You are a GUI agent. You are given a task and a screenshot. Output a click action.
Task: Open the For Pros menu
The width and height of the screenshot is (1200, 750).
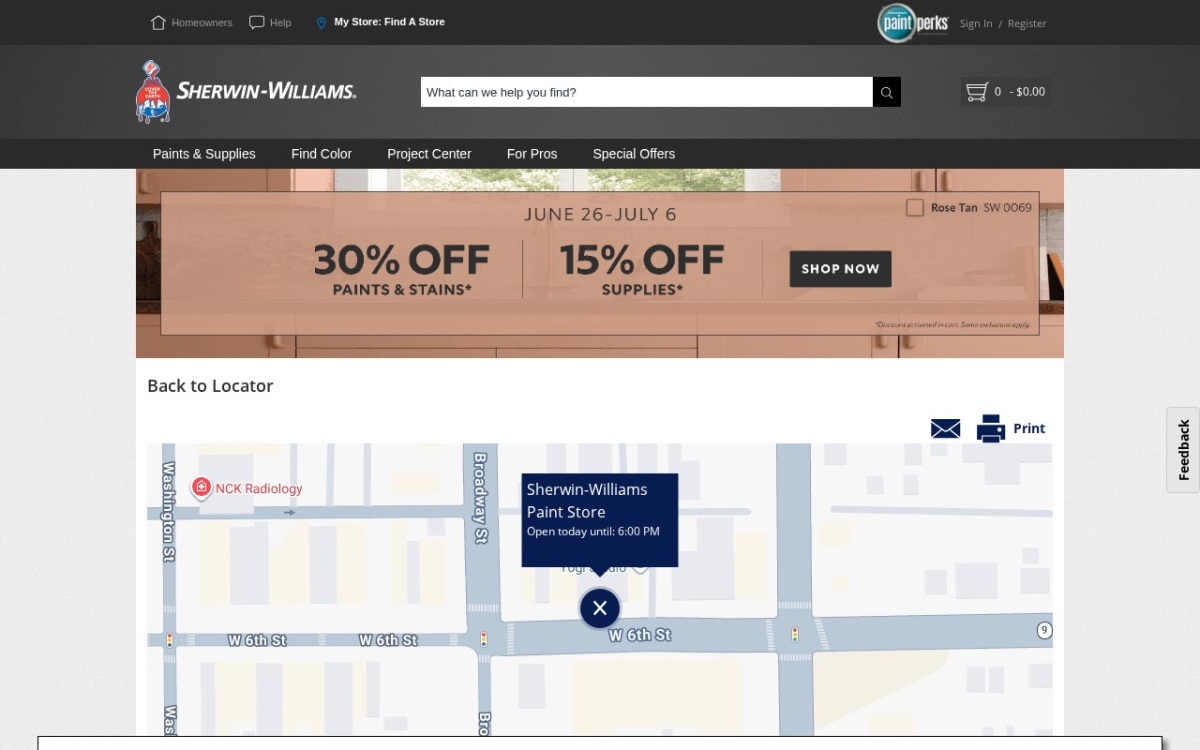pos(532,154)
